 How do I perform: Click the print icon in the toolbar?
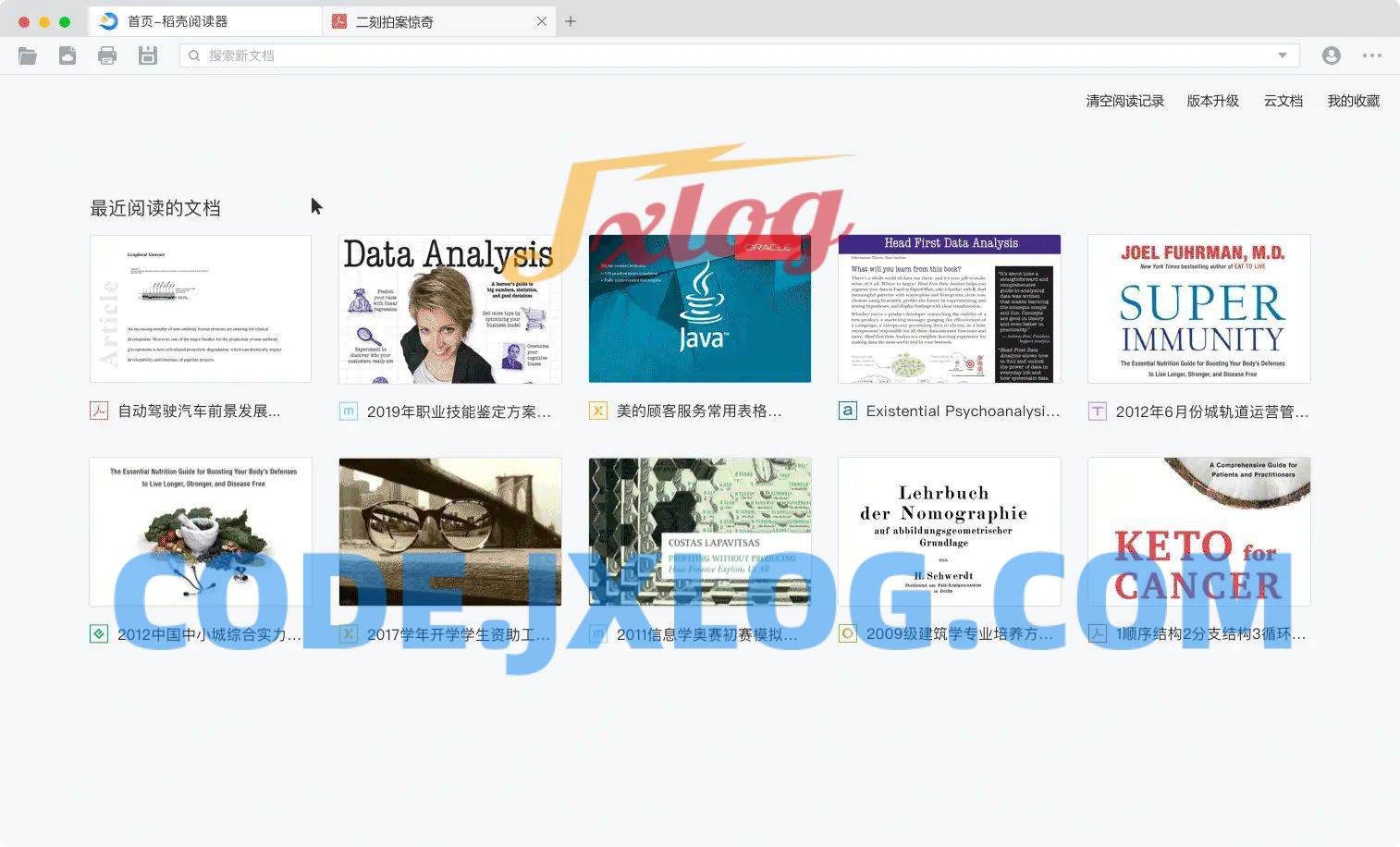[x=107, y=55]
